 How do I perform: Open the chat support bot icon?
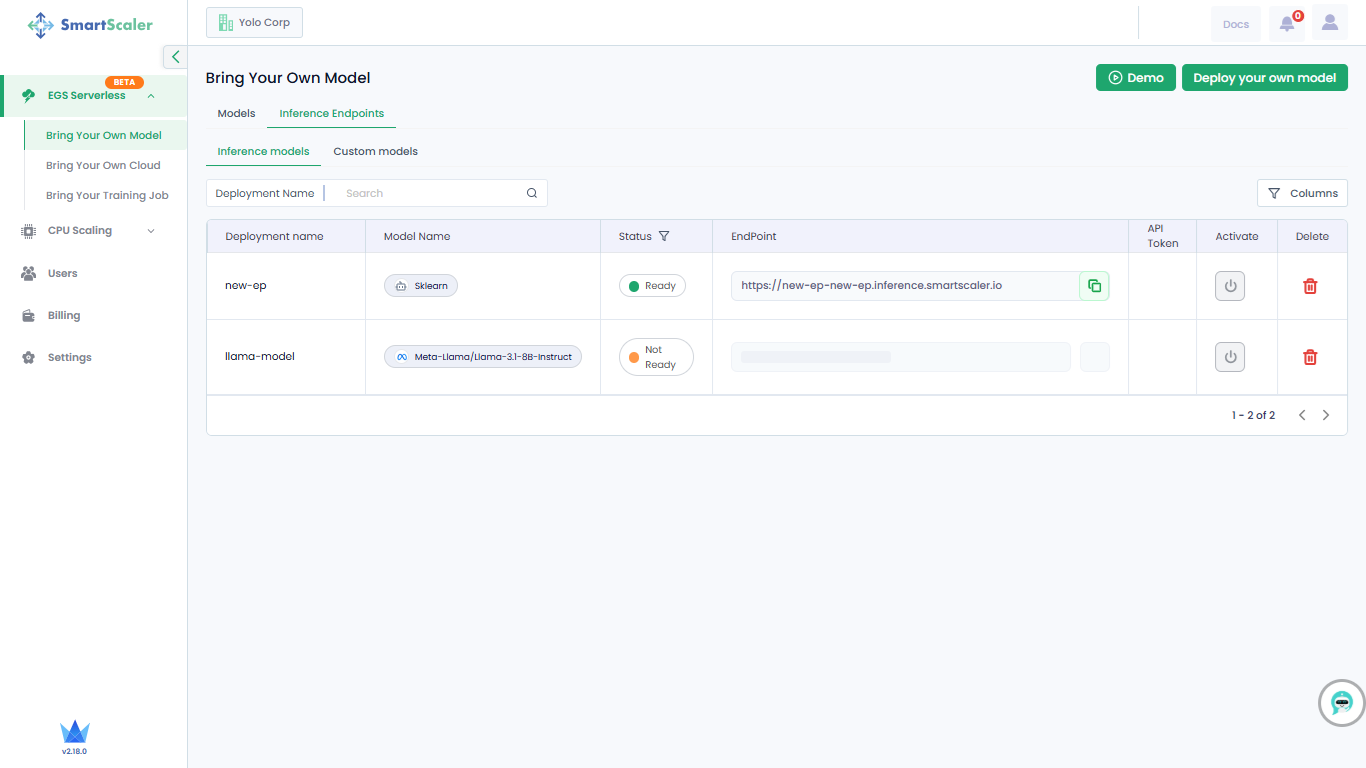1342,702
